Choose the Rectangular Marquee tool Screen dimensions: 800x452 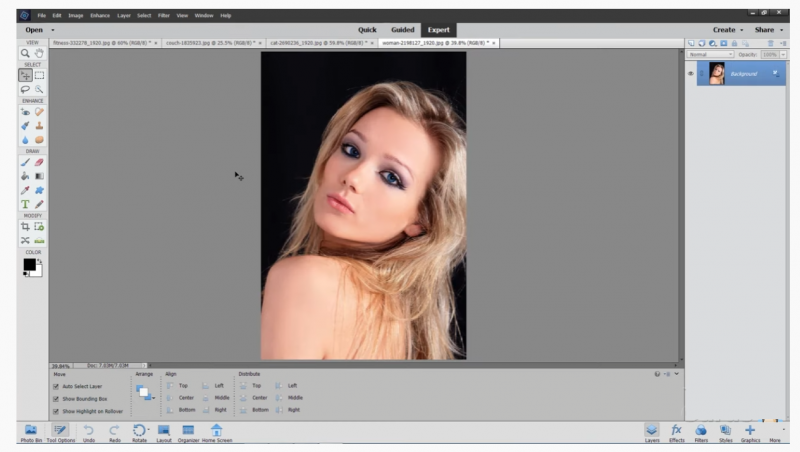(x=39, y=75)
